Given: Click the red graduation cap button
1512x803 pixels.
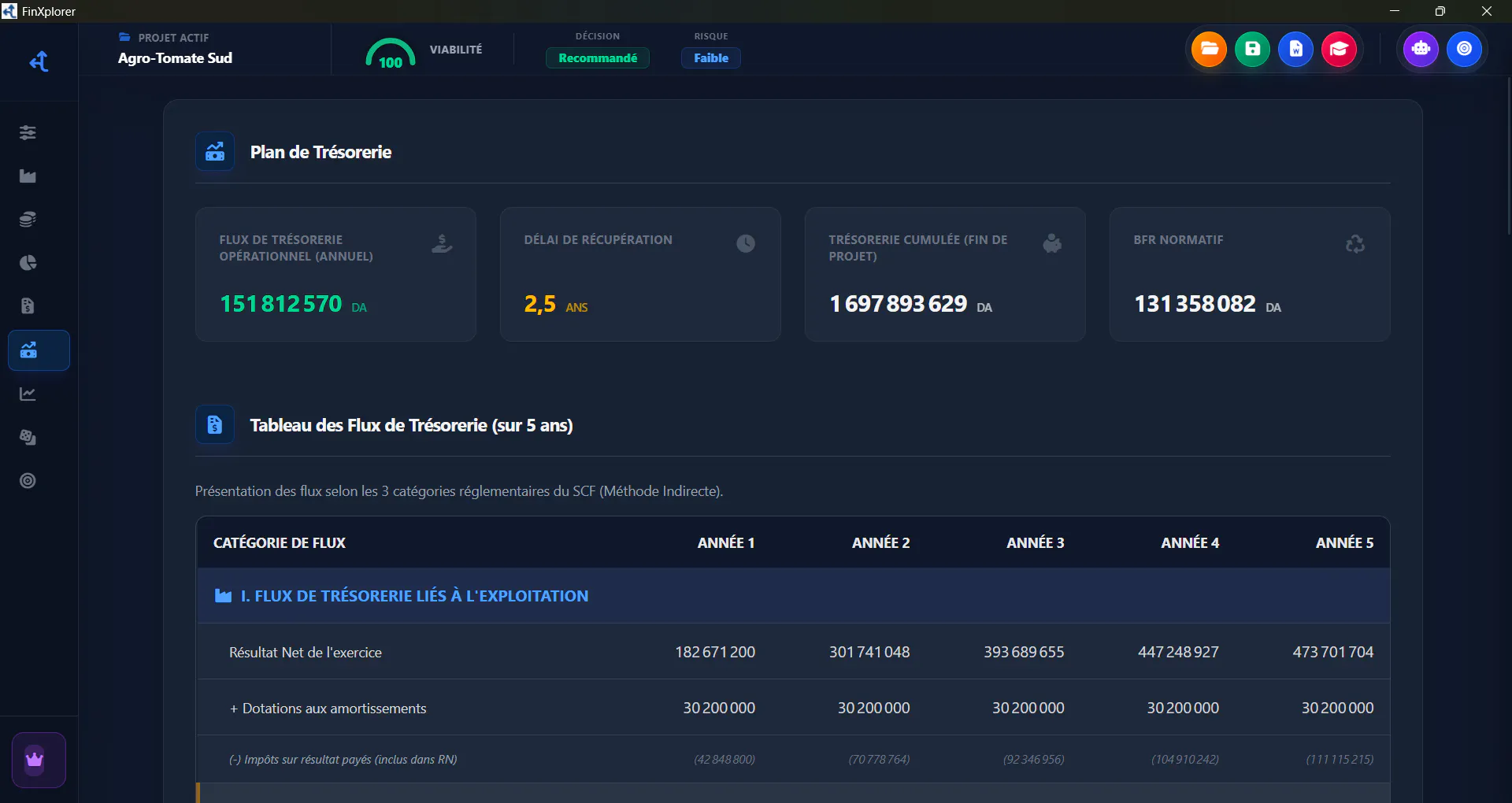Looking at the screenshot, I should coord(1339,49).
